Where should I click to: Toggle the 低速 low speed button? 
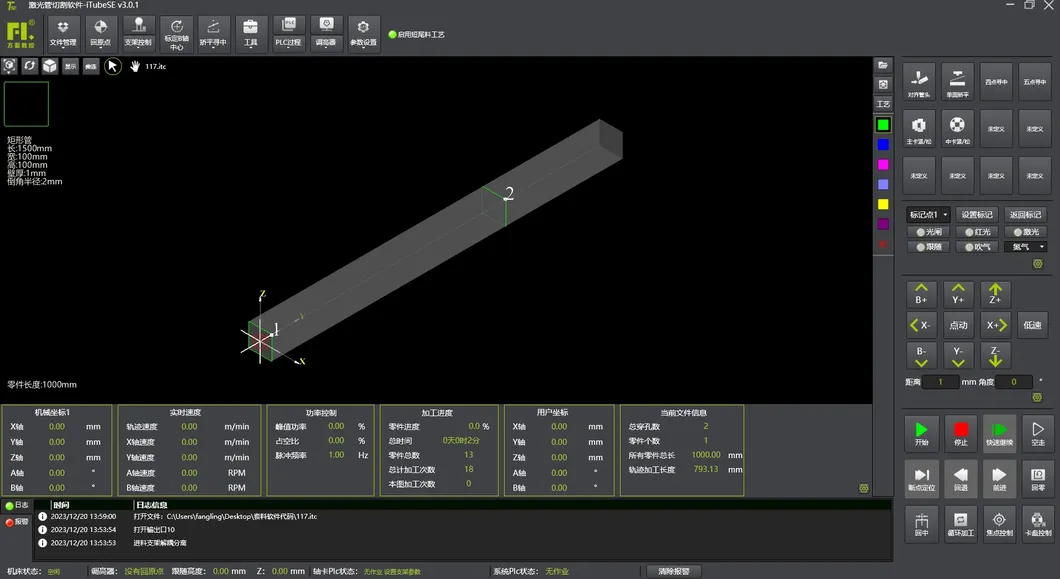[1032, 325]
